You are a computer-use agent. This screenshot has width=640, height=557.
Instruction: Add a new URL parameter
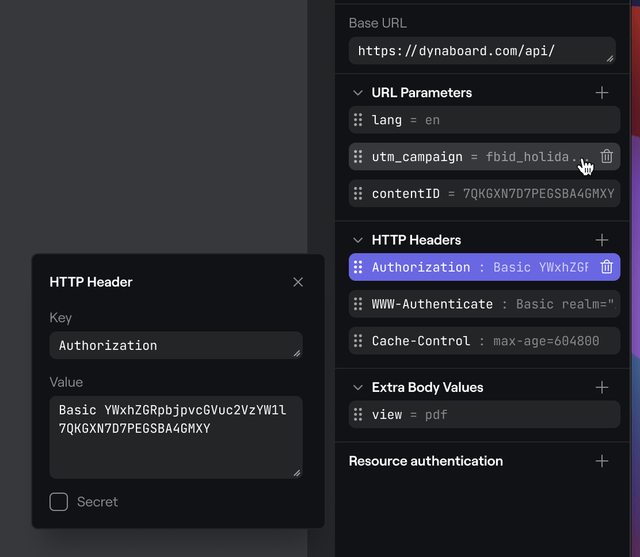click(x=602, y=93)
